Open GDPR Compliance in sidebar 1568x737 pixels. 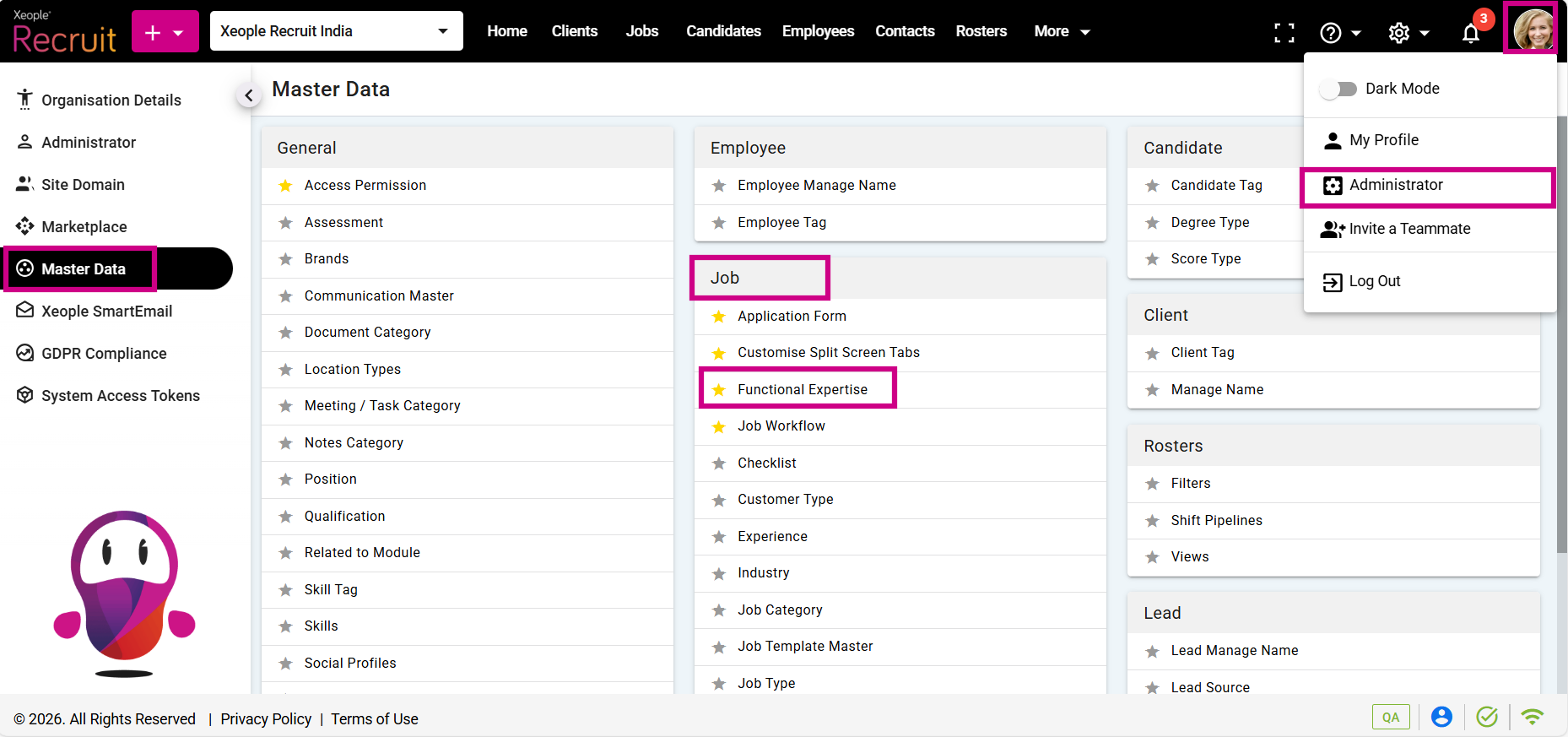(103, 354)
